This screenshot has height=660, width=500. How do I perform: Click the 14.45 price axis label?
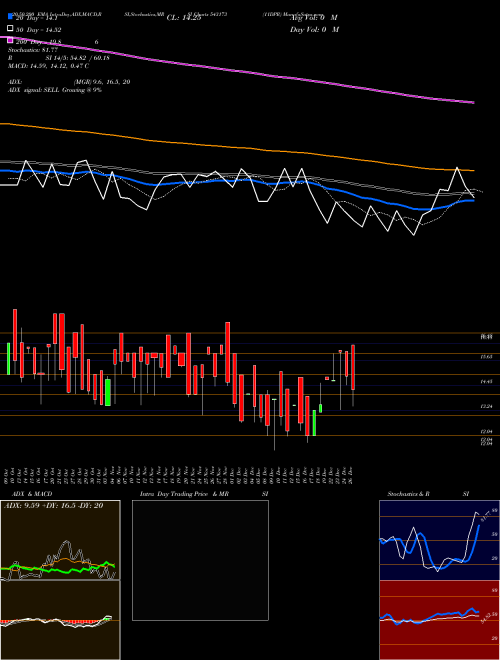pyautogui.click(x=486, y=381)
